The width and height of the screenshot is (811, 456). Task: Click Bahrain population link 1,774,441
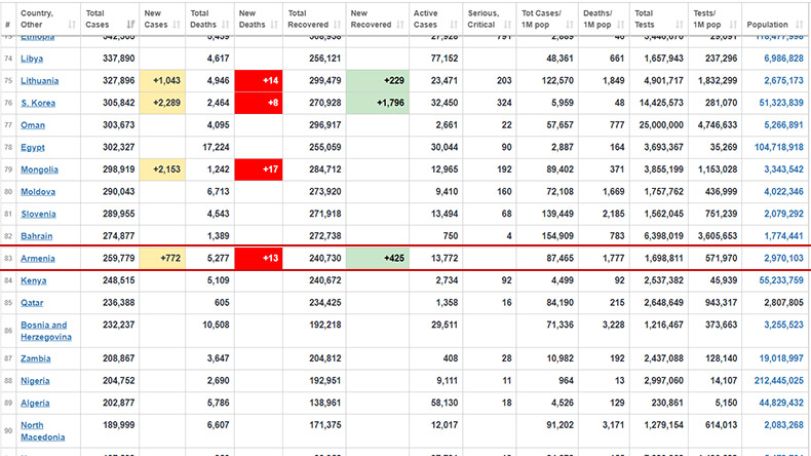coord(784,236)
